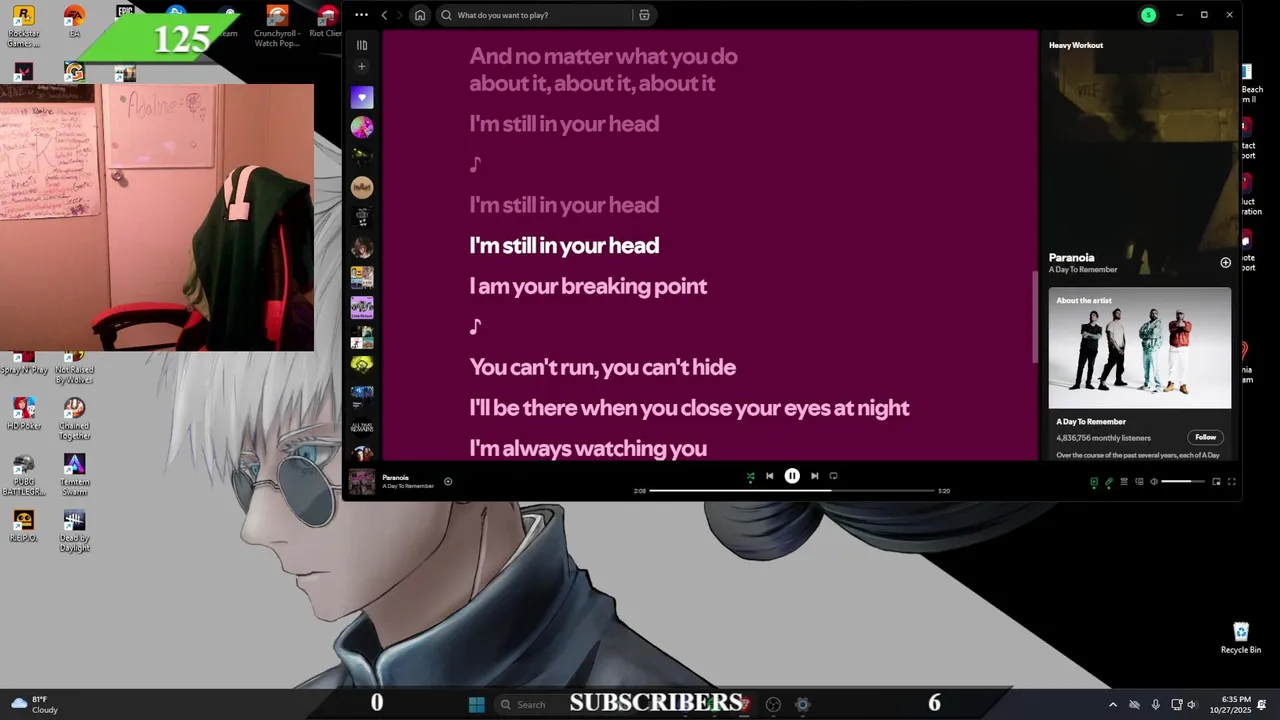Add Paranoia to playlist in the Now Playing panel
Screen dimensions: 1280x720
pyautogui.click(x=1225, y=262)
